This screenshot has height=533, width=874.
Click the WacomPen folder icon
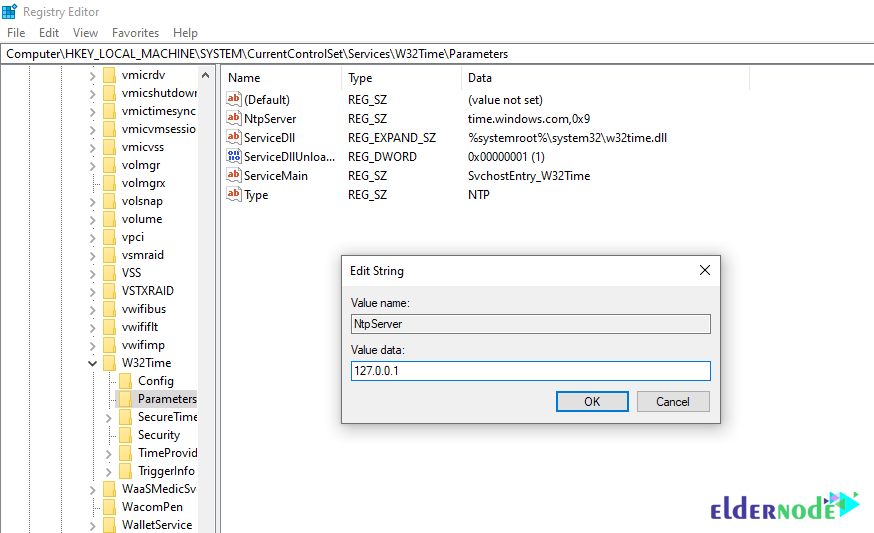[x=110, y=507]
